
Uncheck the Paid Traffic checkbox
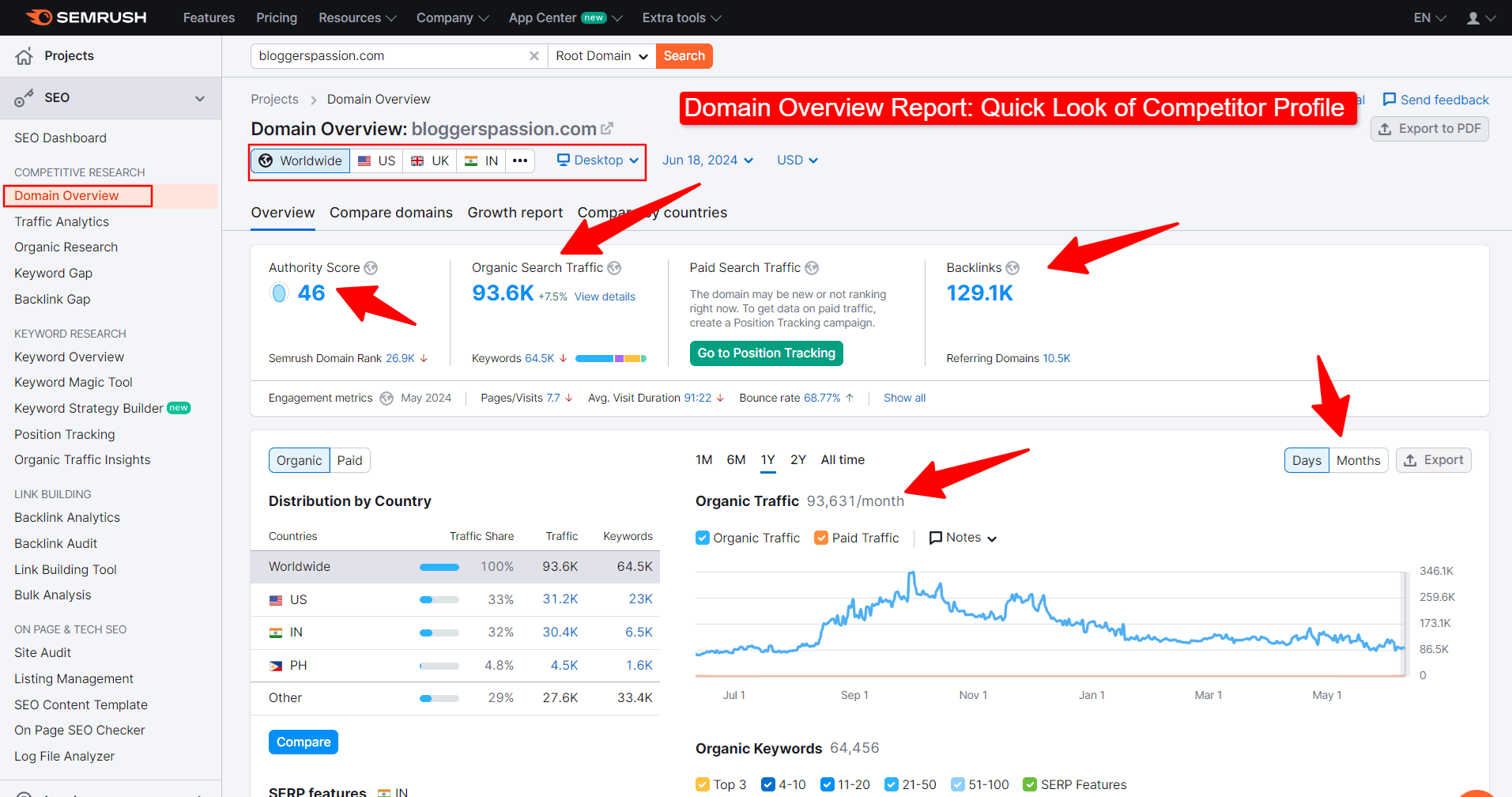820,537
